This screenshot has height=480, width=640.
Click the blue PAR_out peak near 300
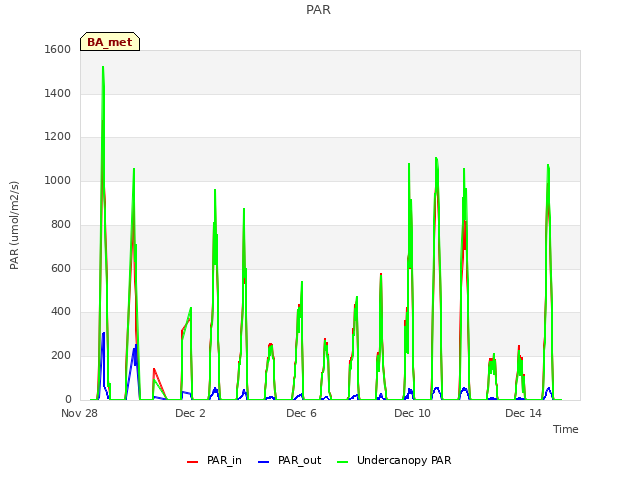click(104, 334)
